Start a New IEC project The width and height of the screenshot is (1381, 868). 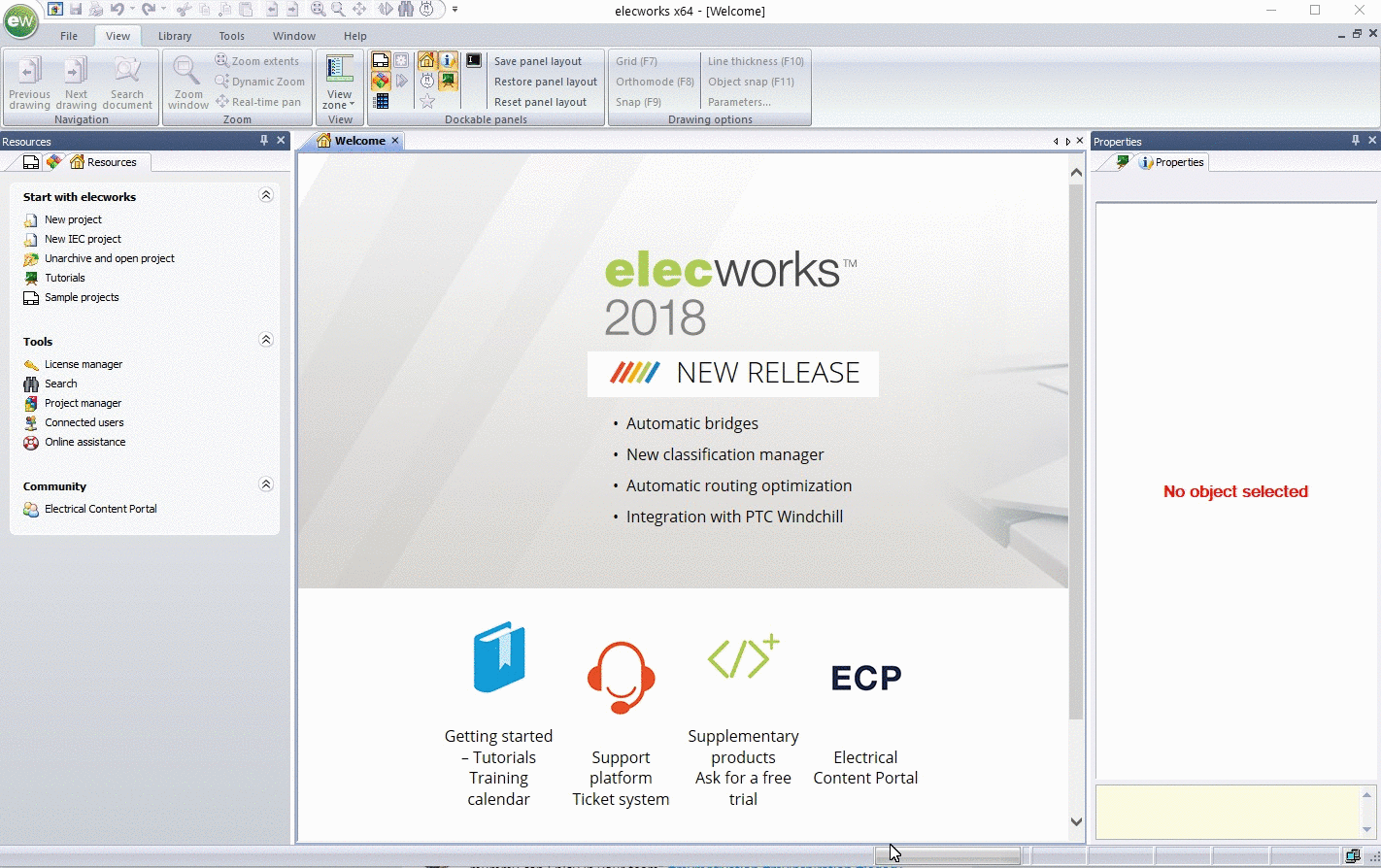(83, 238)
